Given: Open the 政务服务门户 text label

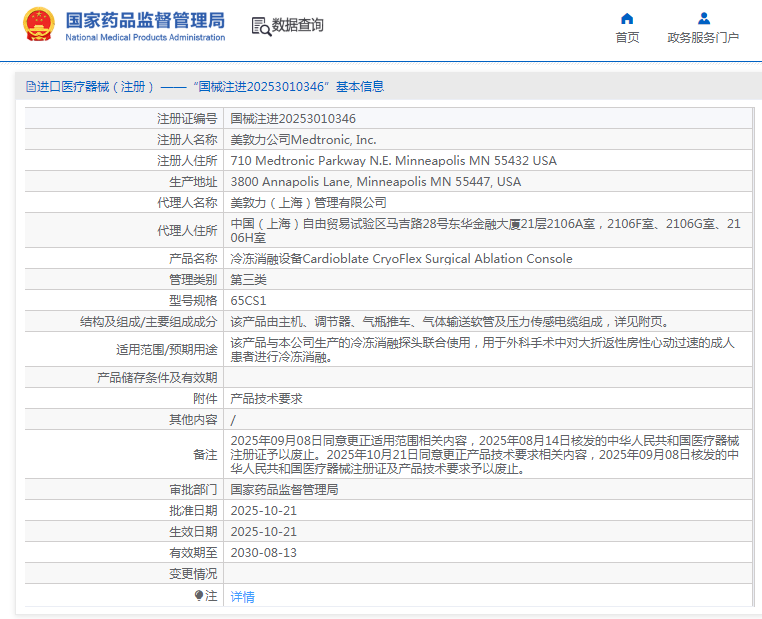Looking at the screenshot, I should click(703, 38).
